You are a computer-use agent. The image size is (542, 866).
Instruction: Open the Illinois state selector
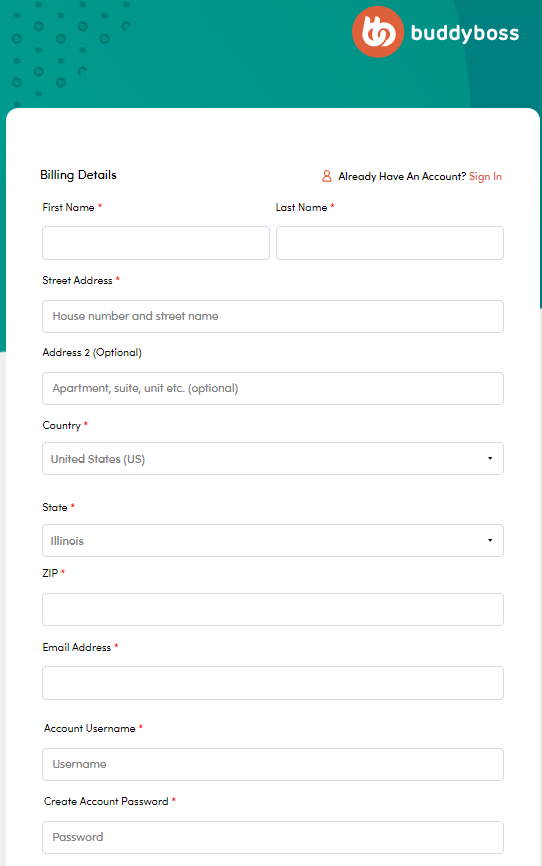[x=273, y=540]
